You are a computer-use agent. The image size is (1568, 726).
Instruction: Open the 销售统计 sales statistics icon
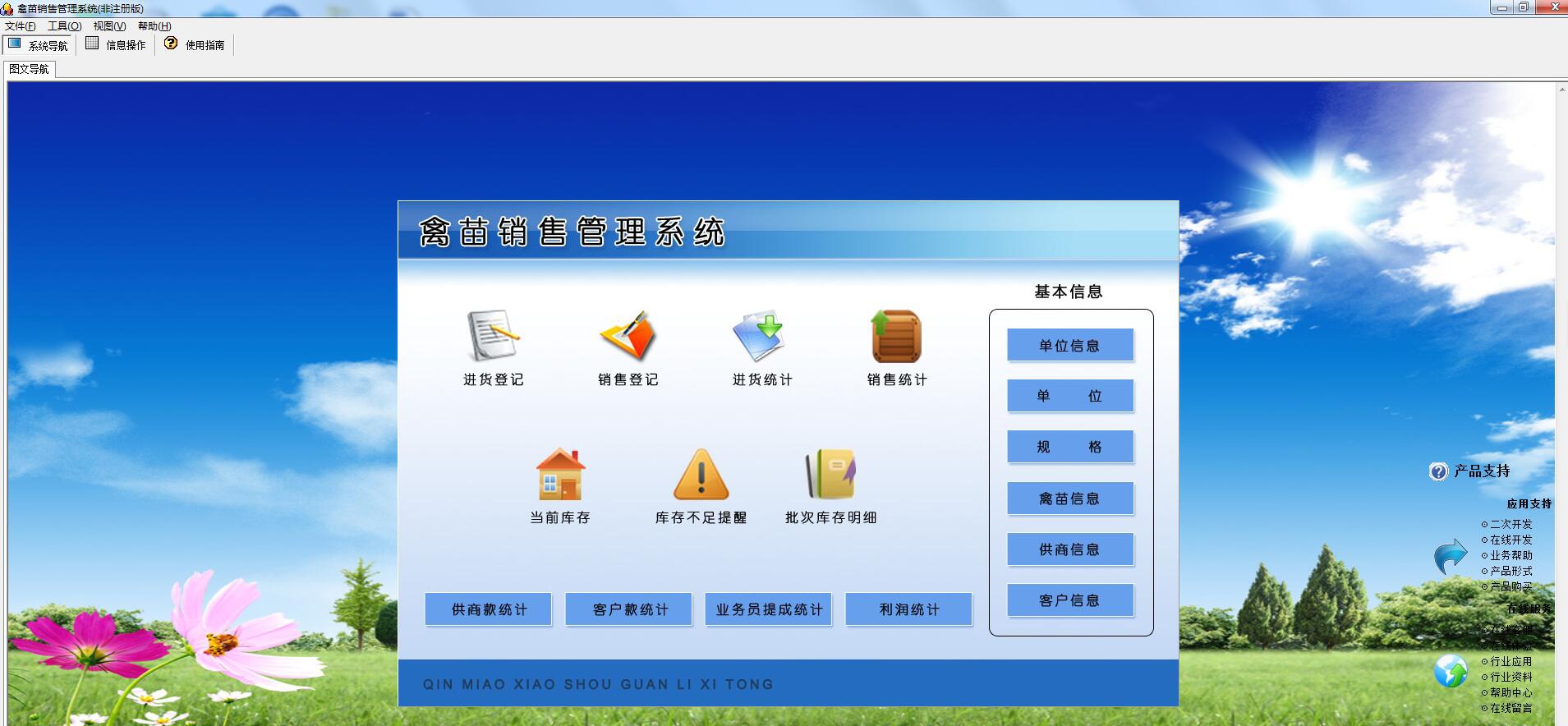(x=896, y=336)
